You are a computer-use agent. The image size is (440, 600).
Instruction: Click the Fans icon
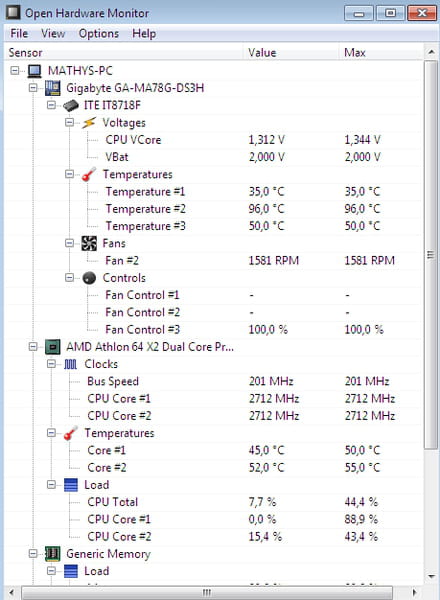point(89,243)
